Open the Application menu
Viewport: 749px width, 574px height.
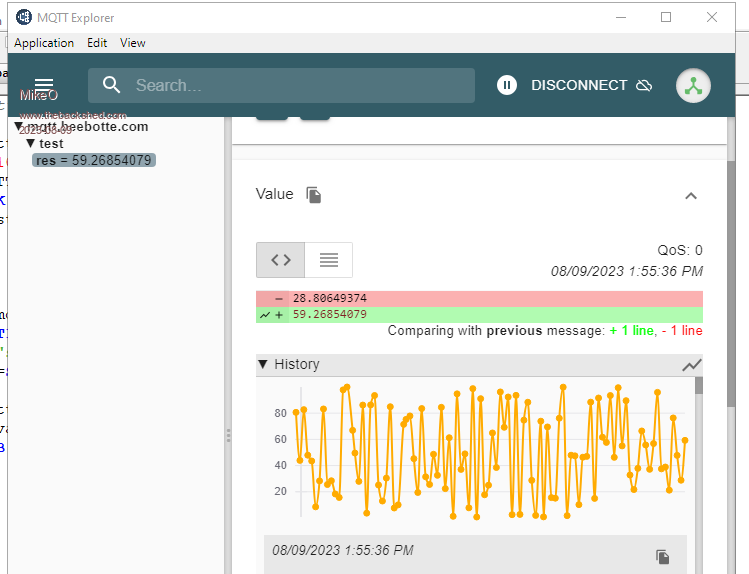(44, 43)
